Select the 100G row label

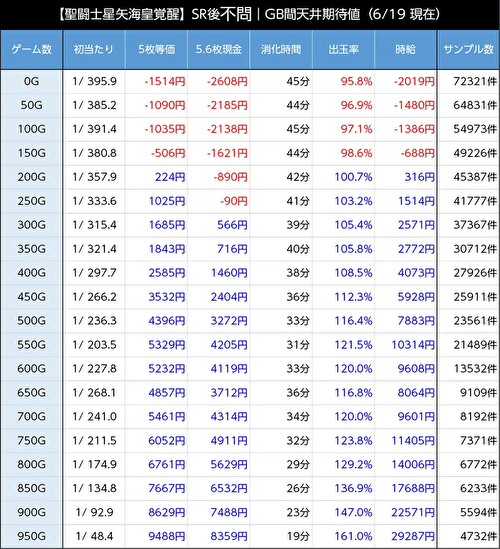[x=32, y=129]
